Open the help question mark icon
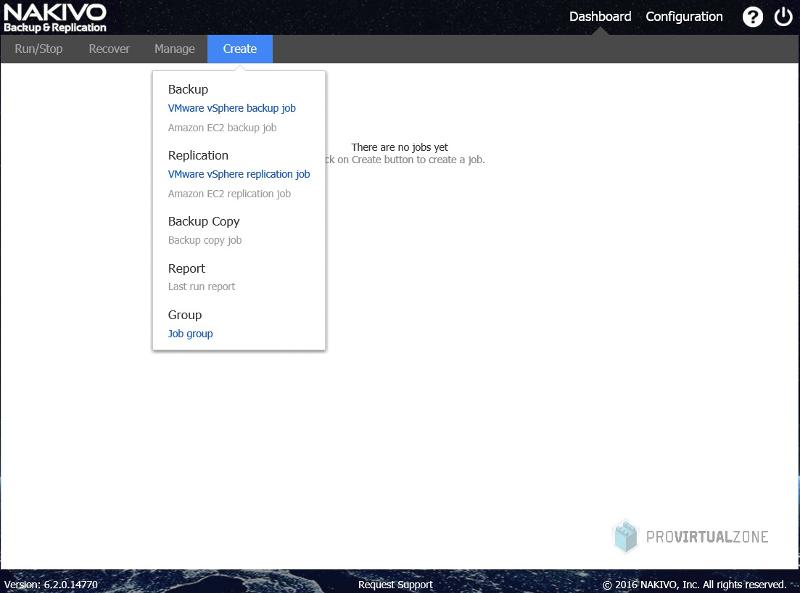Image resolution: width=800 pixels, height=593 pixels. (753, 17)
